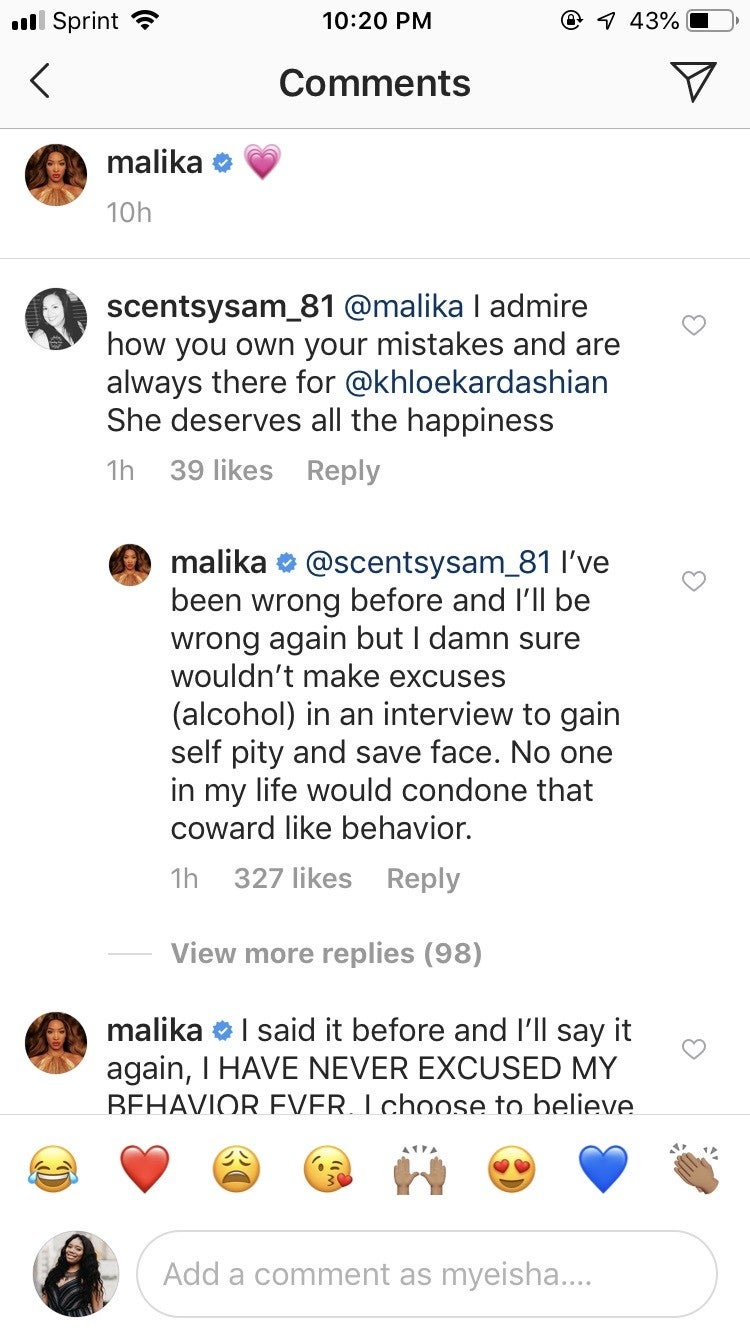Insert the blue heart emoji
The height and width of the screenshot is (1334, 750).
coord(603,1169)
